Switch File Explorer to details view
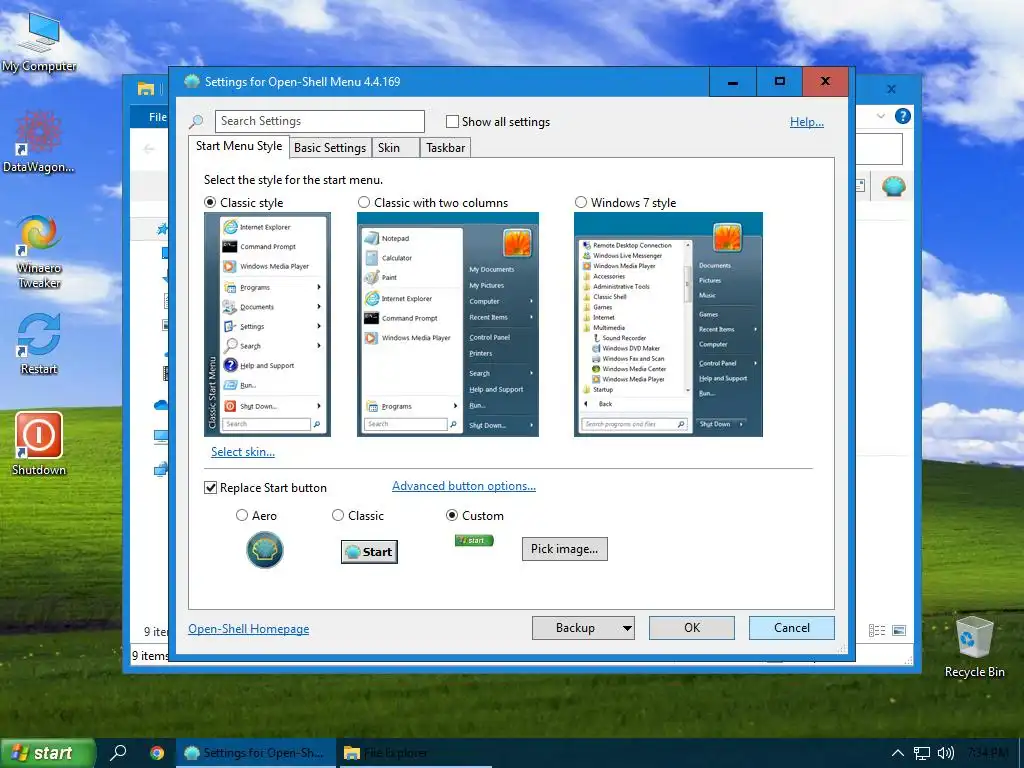The image size is (1024, 768). (x=877, y=630)
